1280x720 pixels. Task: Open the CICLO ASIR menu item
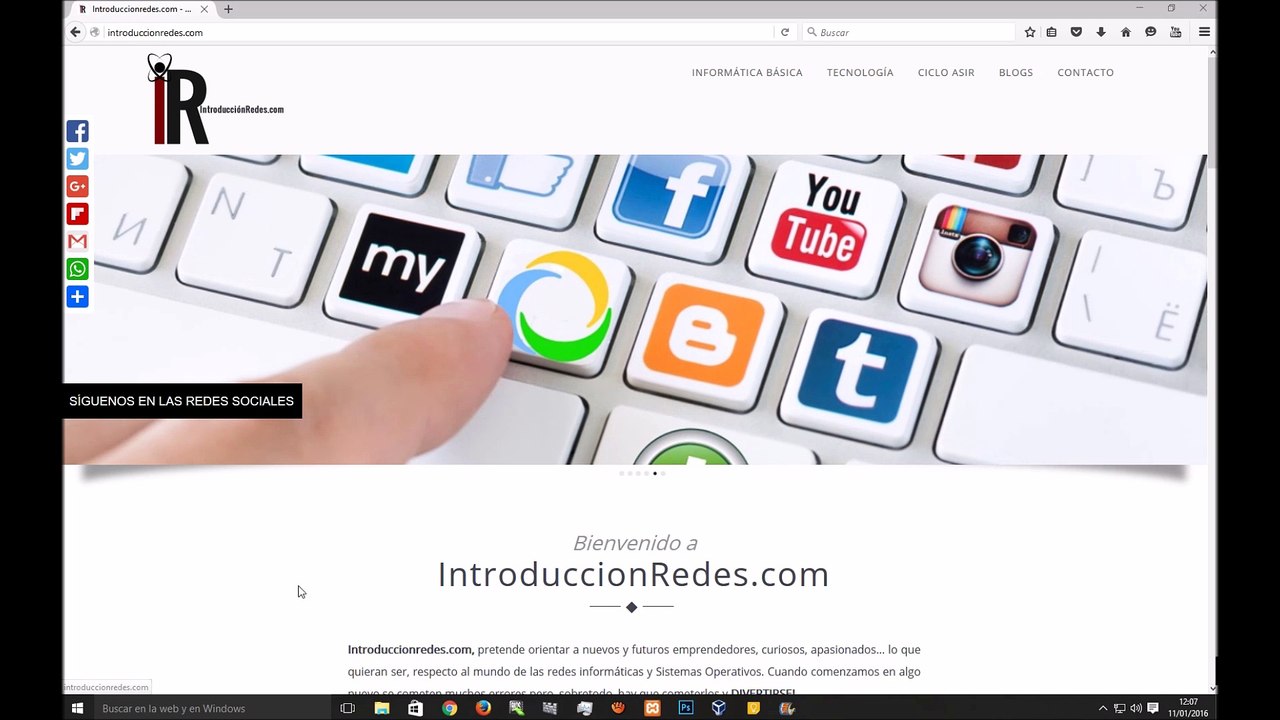(946, 72)
